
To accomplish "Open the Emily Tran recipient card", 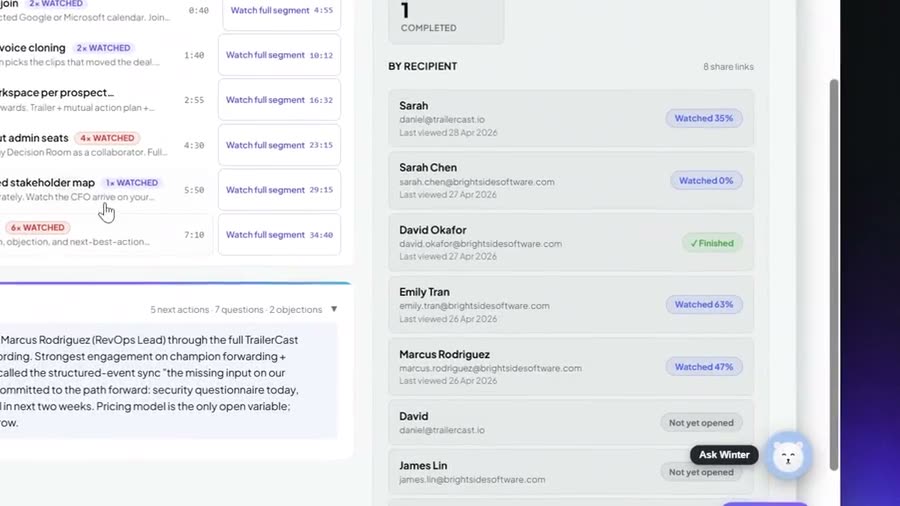I will pyautogui.click(x=571, y=305).
